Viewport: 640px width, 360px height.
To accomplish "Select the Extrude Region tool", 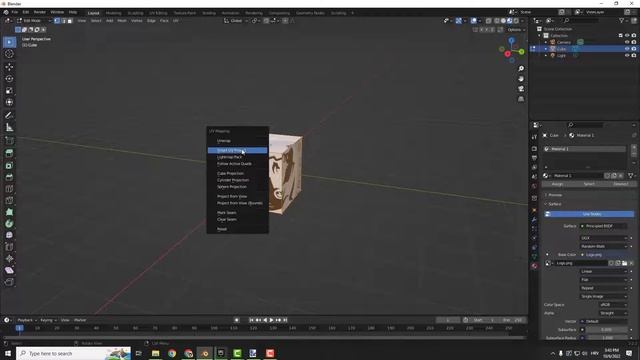I will pos(9,153).
